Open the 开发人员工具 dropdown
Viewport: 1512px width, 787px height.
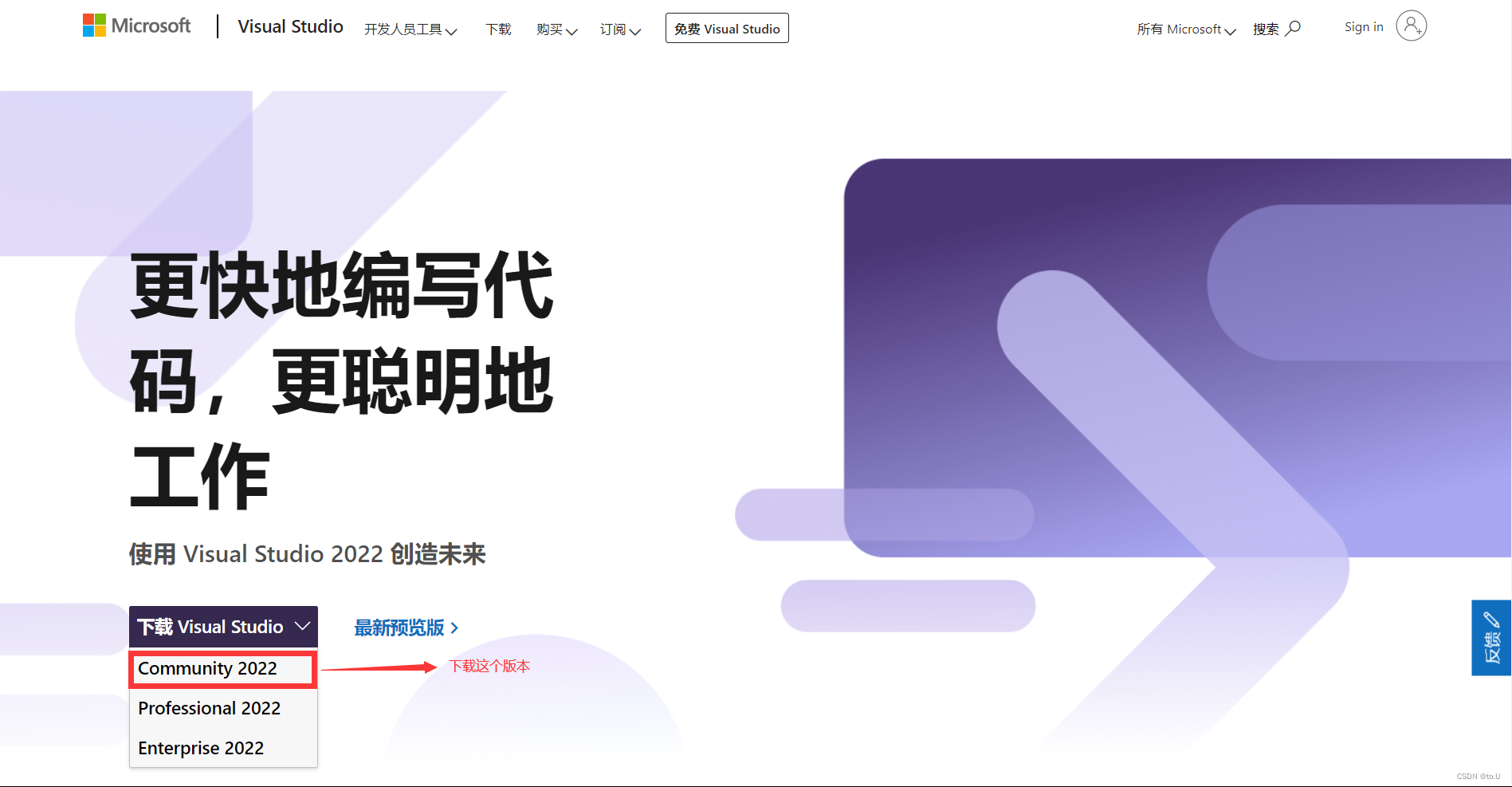pyautogui.click(x=410, y=29)
